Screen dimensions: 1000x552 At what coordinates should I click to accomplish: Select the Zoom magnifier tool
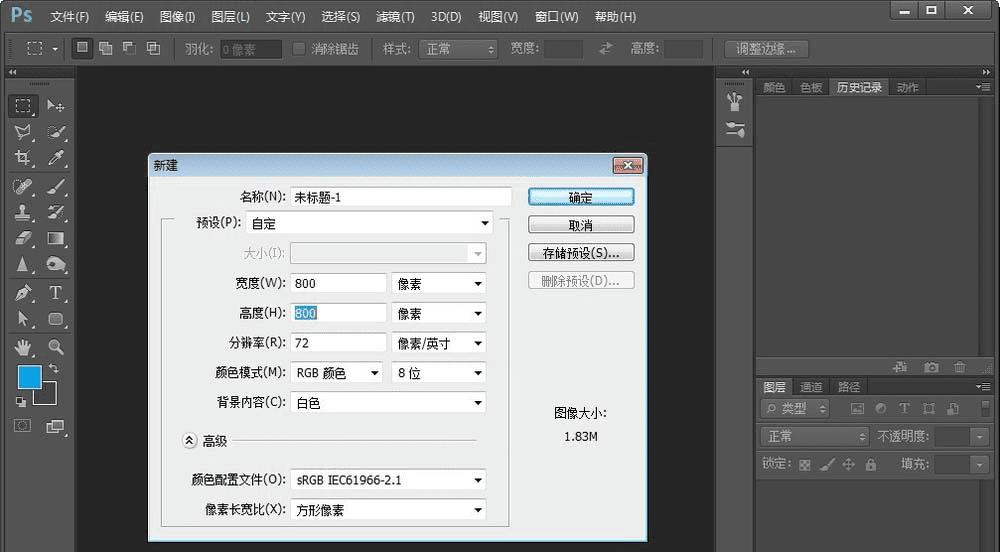(x=56, y=347)
